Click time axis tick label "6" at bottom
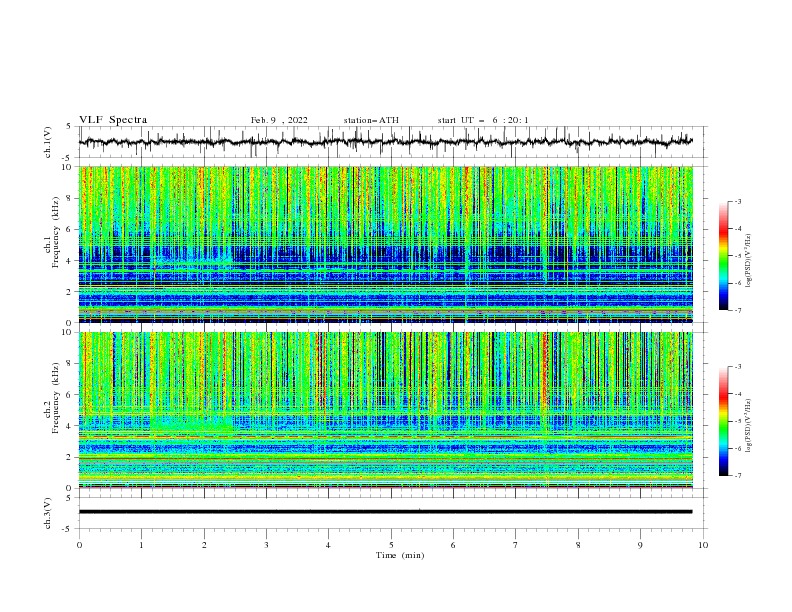The height and width of the screenshot is (612, 792). pyautogui.click(x=453, y=545)
